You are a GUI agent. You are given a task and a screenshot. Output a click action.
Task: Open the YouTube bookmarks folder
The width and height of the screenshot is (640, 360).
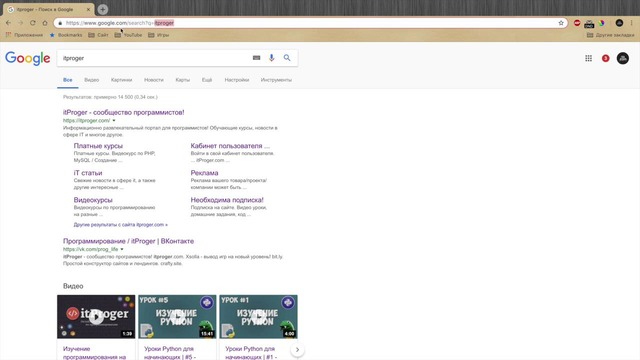(128, 35)
